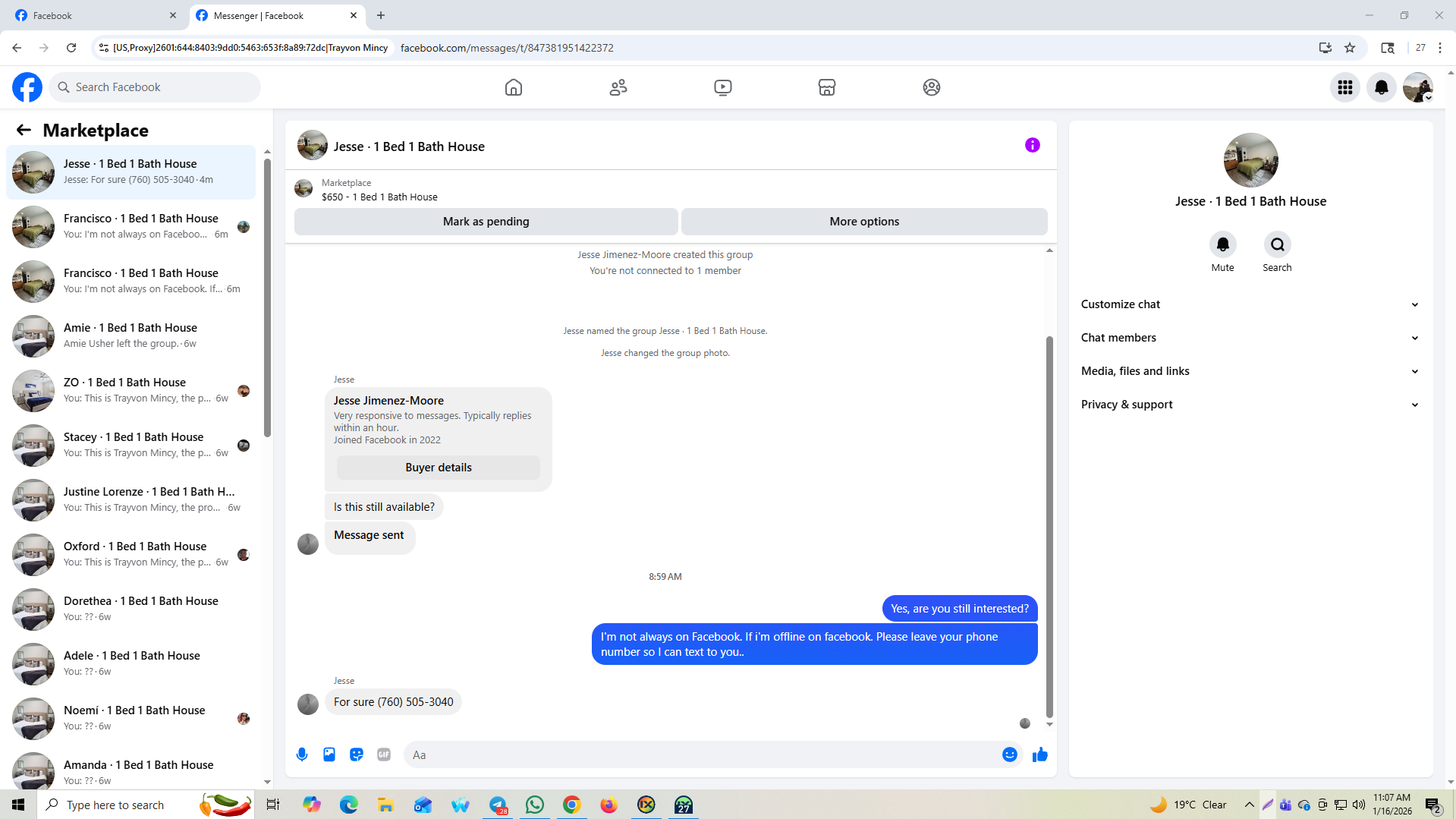Click the Search Facebook field
This screenshot has height=819, width=1456.
[155, 87]
